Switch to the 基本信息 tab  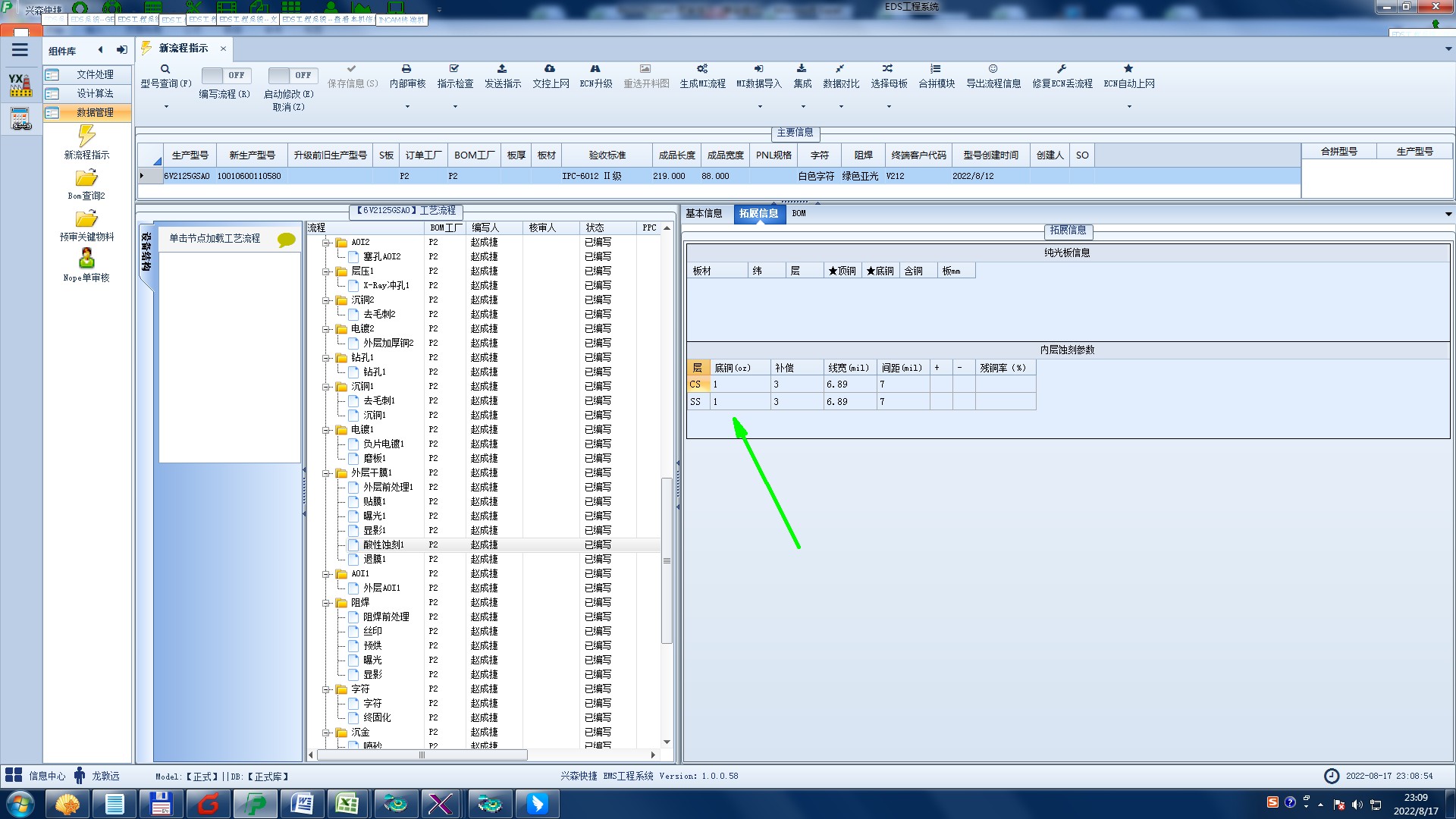coord(704,214)
